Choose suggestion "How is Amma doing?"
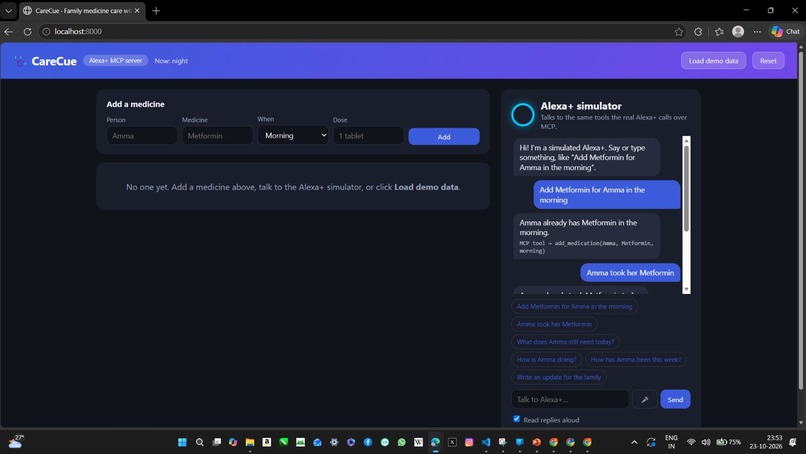The height and width of the screenshot is (454, 806). pyautogui.click(x=546, y=359)
